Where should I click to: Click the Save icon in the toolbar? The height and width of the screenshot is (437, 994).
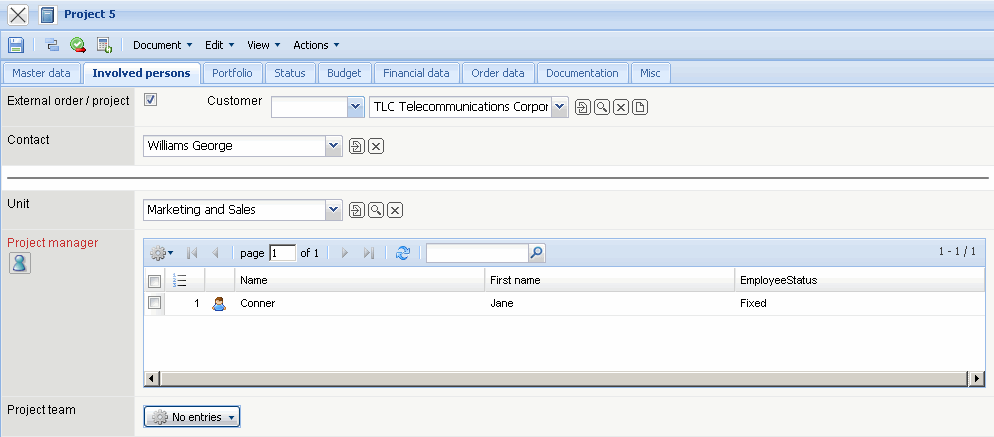click(16, 45)
